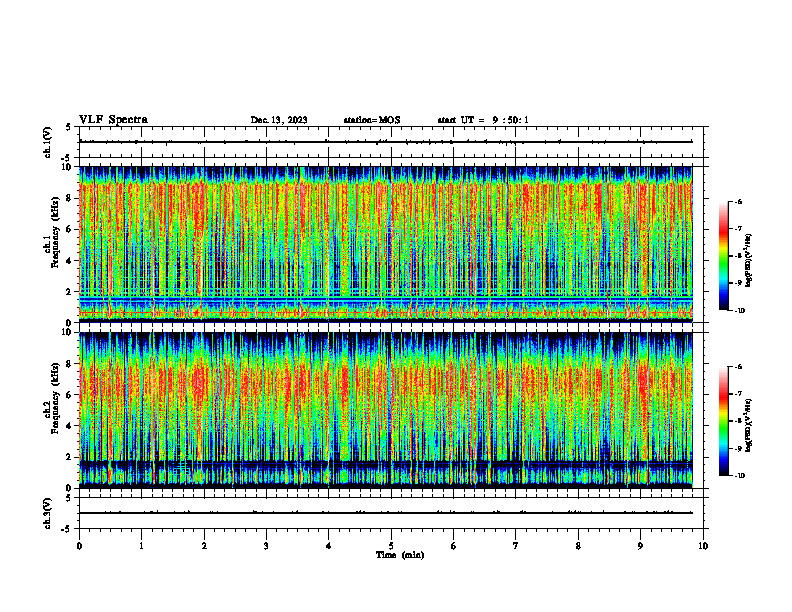Click the time axis tick label 1
This screenshot has height=612, width=792.
point(141,546)
